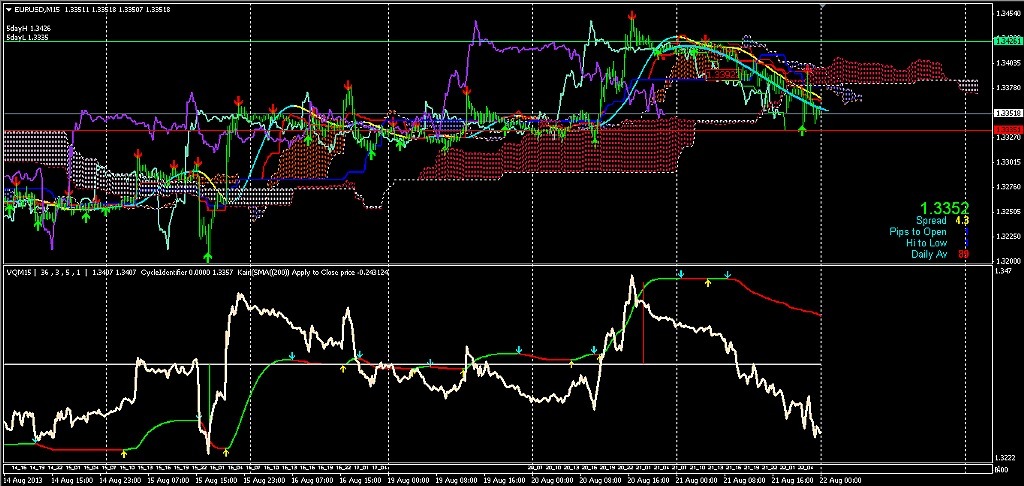1024x486 pixels.
Task: Click the red-boxed 1.3392 price label on chart
Action: click(722, 76)
